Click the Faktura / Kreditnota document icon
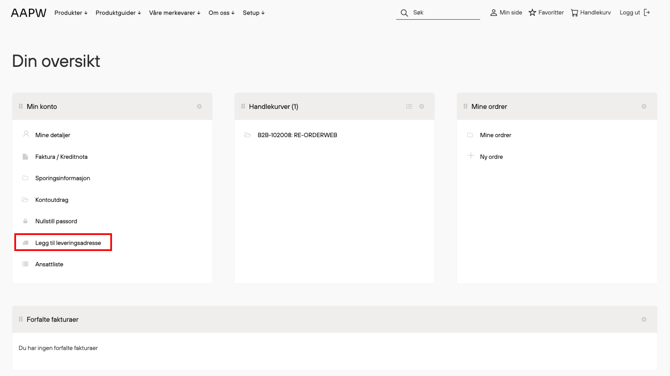The height and width of the screenshot is (376, 670). [x=25, y=156]
